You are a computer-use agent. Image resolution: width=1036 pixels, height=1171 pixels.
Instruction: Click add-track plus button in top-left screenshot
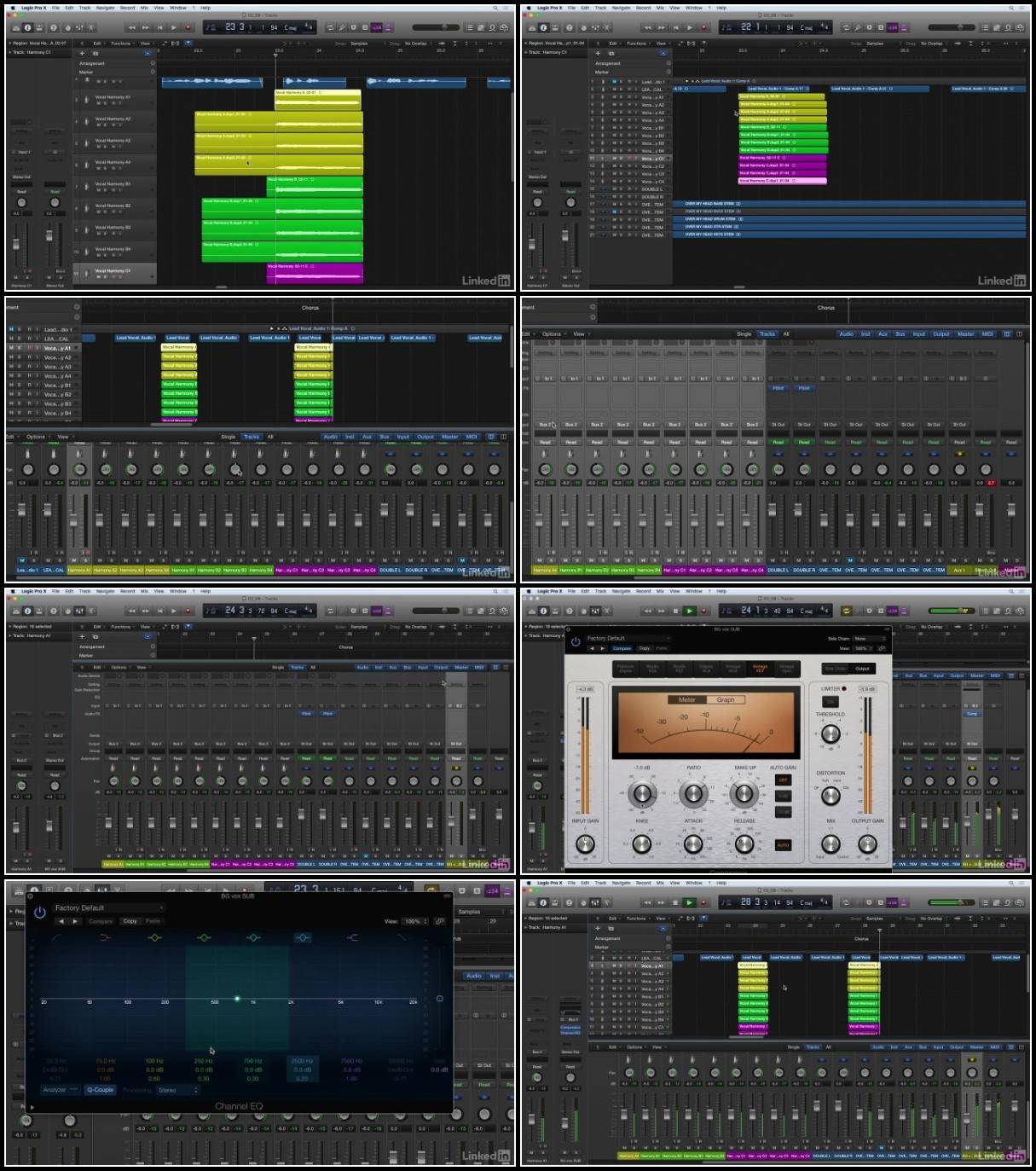pyautogui.click(x=83, y=53)
